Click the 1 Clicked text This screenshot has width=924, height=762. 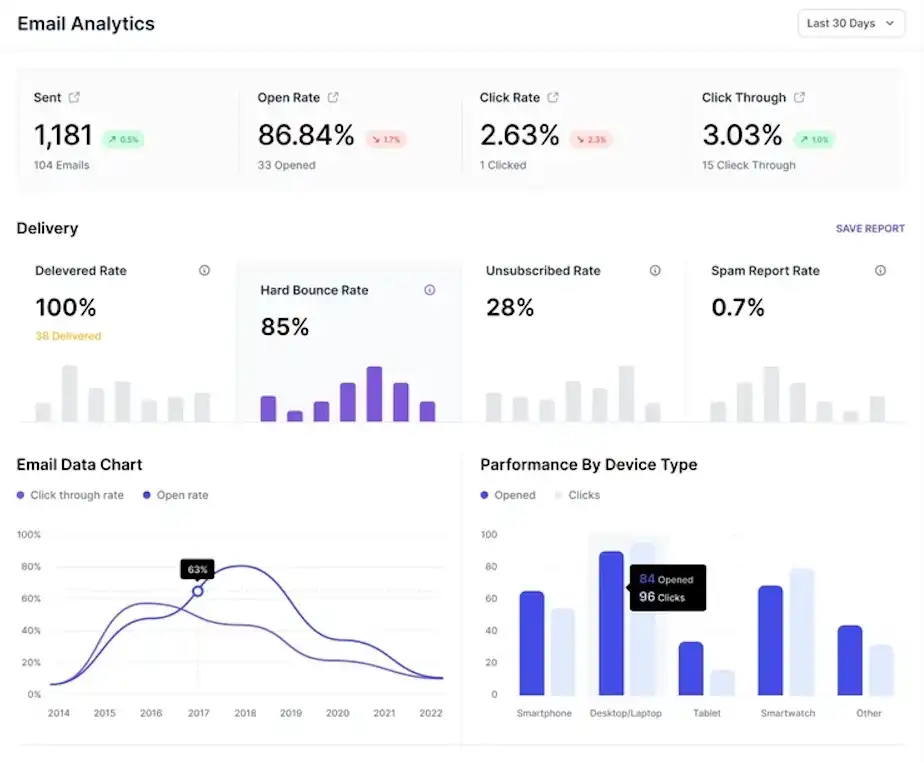tap(503, 166)
